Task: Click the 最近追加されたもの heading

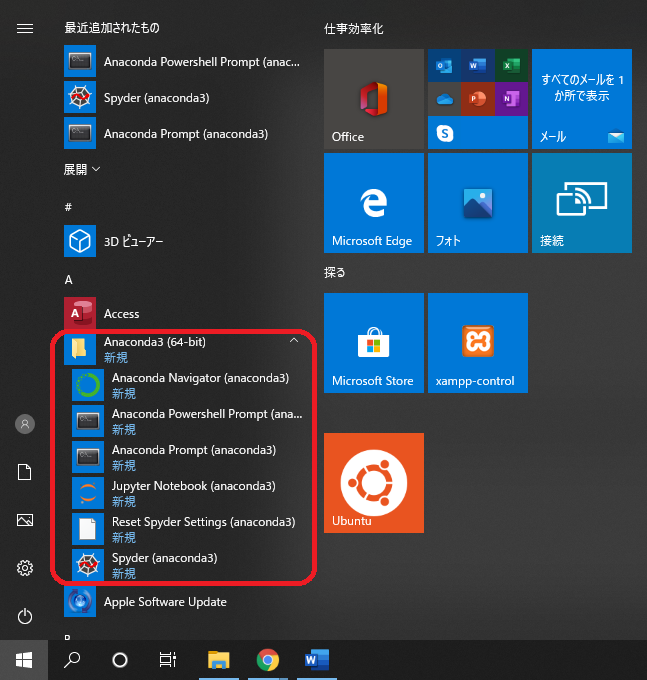Action: [112, 28]
